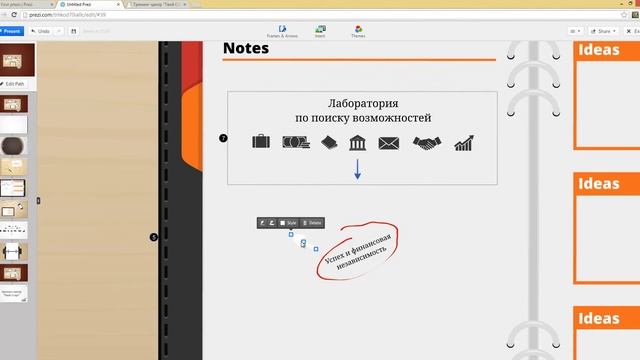Open the Share dropdown
Image resolution: width=640 pixels, height=360 pixels.
603,31
